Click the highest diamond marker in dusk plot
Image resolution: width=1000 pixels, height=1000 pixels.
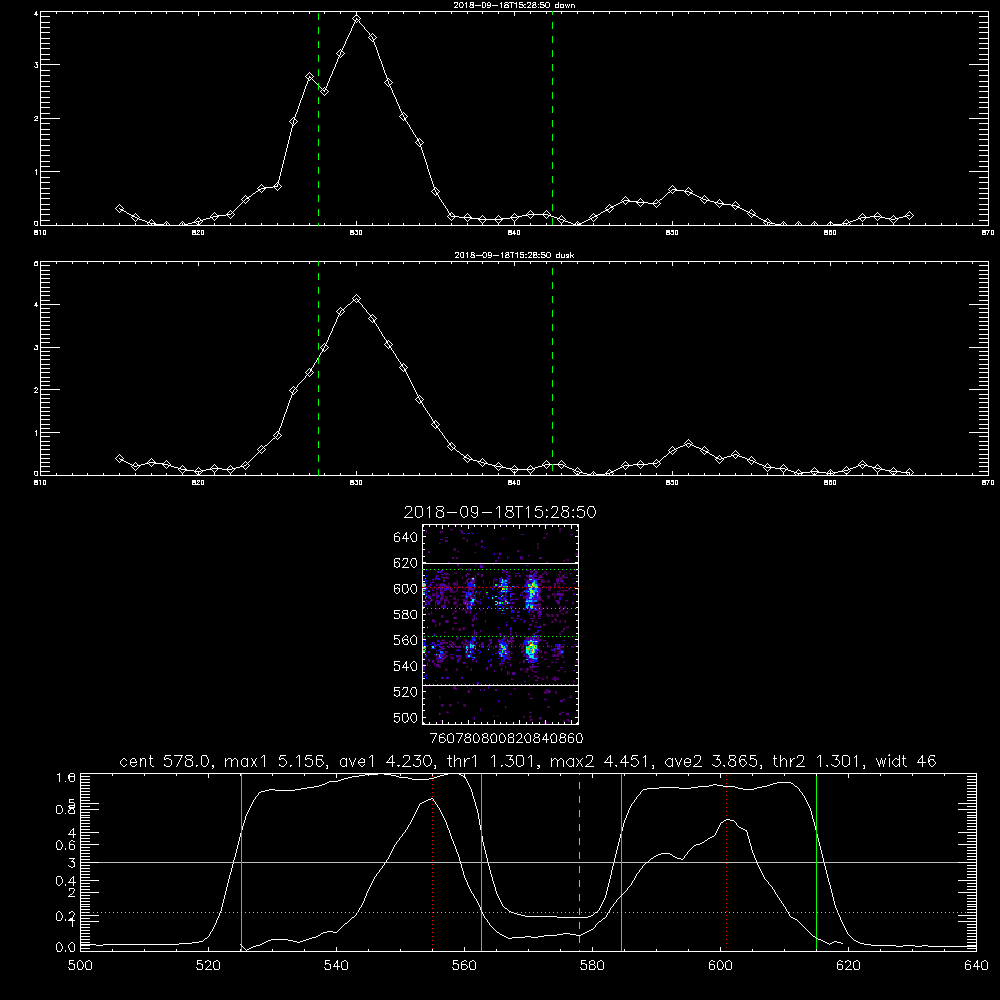357,298
